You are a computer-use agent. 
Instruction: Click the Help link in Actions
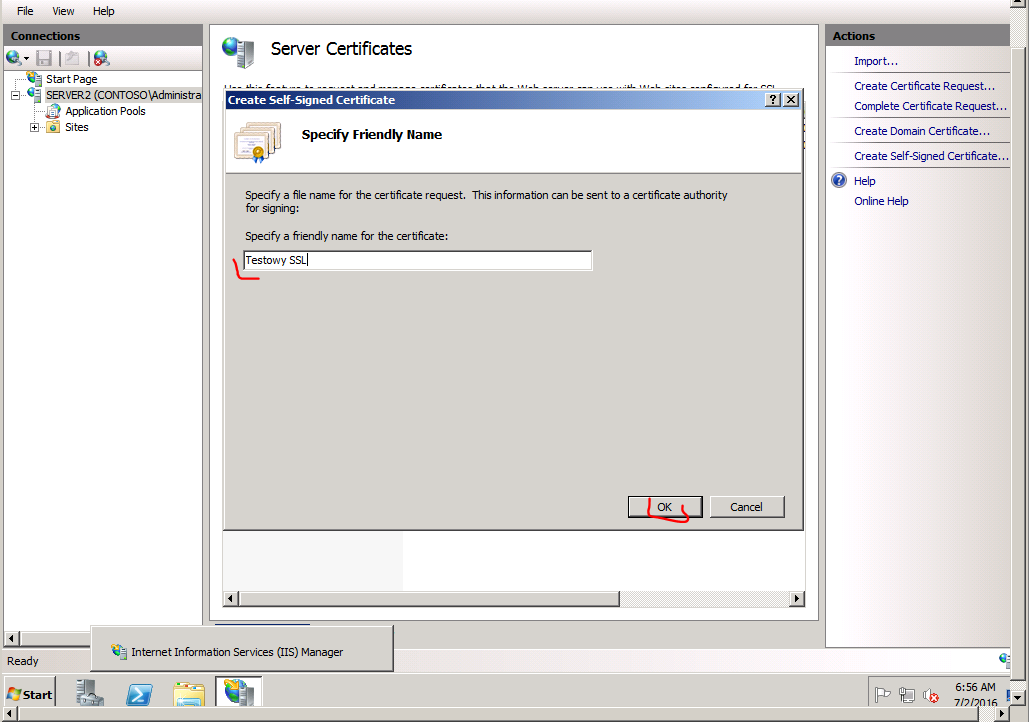click(x=864, y=180)
